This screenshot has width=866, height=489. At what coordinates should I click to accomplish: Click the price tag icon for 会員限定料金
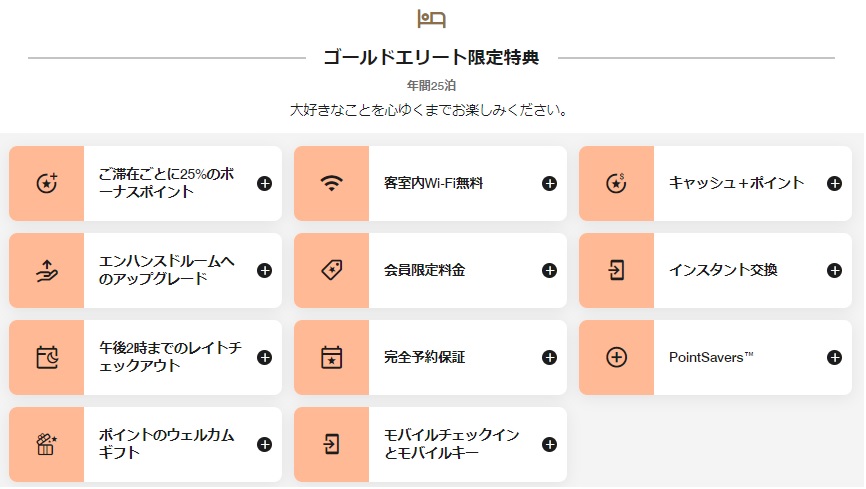tap(331, 270)
